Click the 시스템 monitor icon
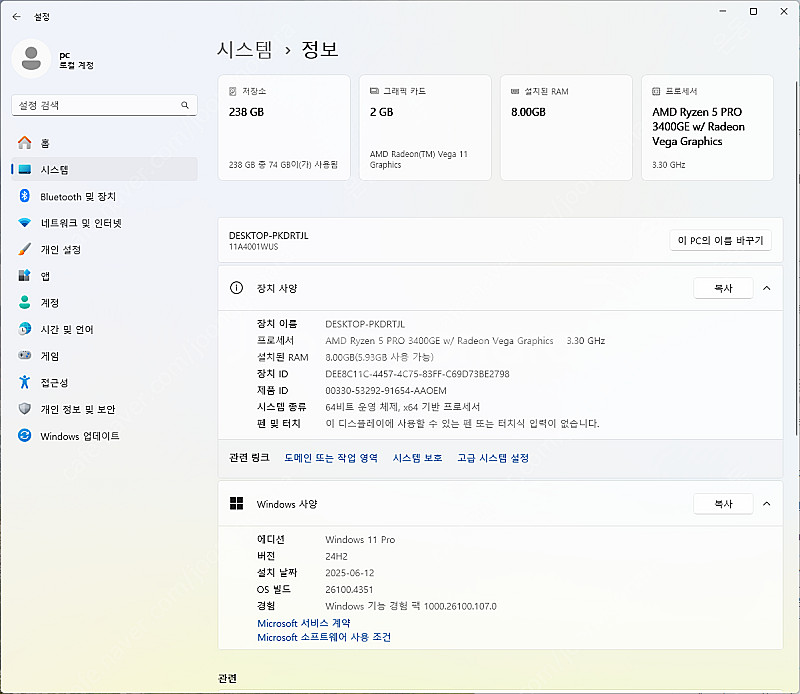This screenshot has width=800, height=694. (x=24, y=169)
